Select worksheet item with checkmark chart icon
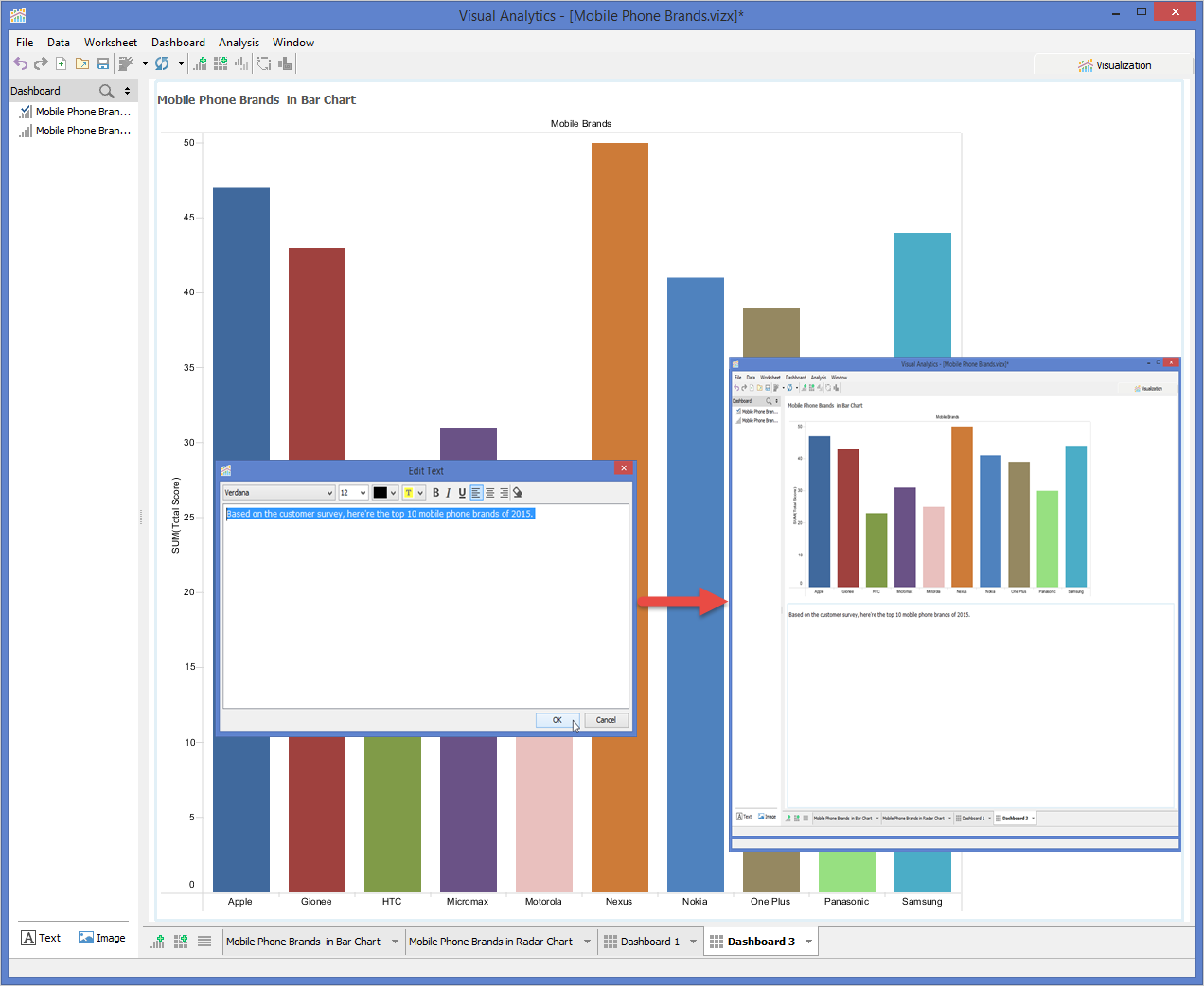 pyautogui.click(x=75, y=112)
